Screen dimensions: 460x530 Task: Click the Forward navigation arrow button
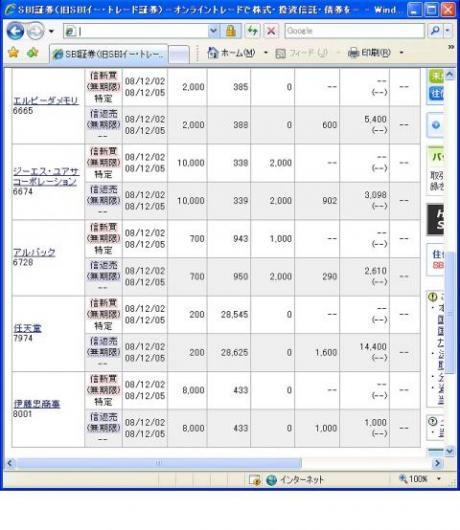[36, 31]
